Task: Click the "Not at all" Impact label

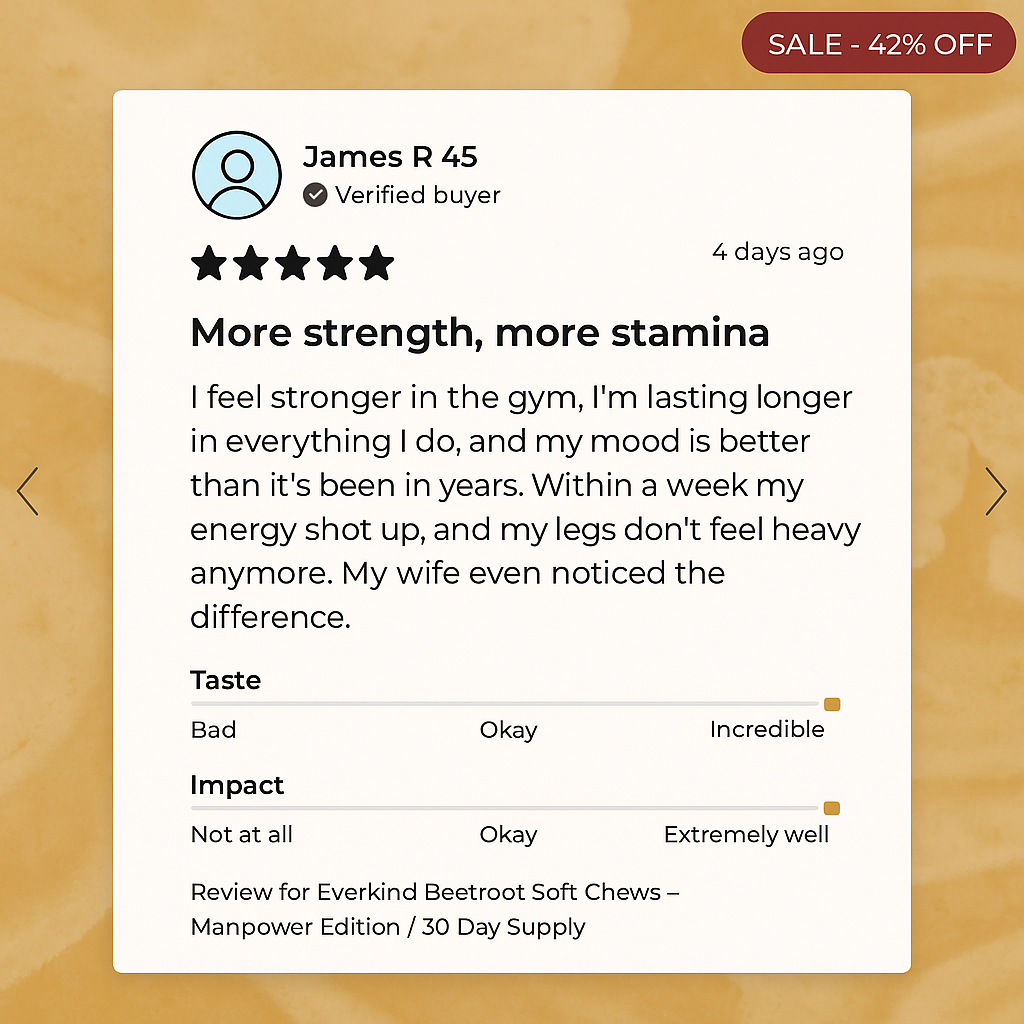Action: 242,835
